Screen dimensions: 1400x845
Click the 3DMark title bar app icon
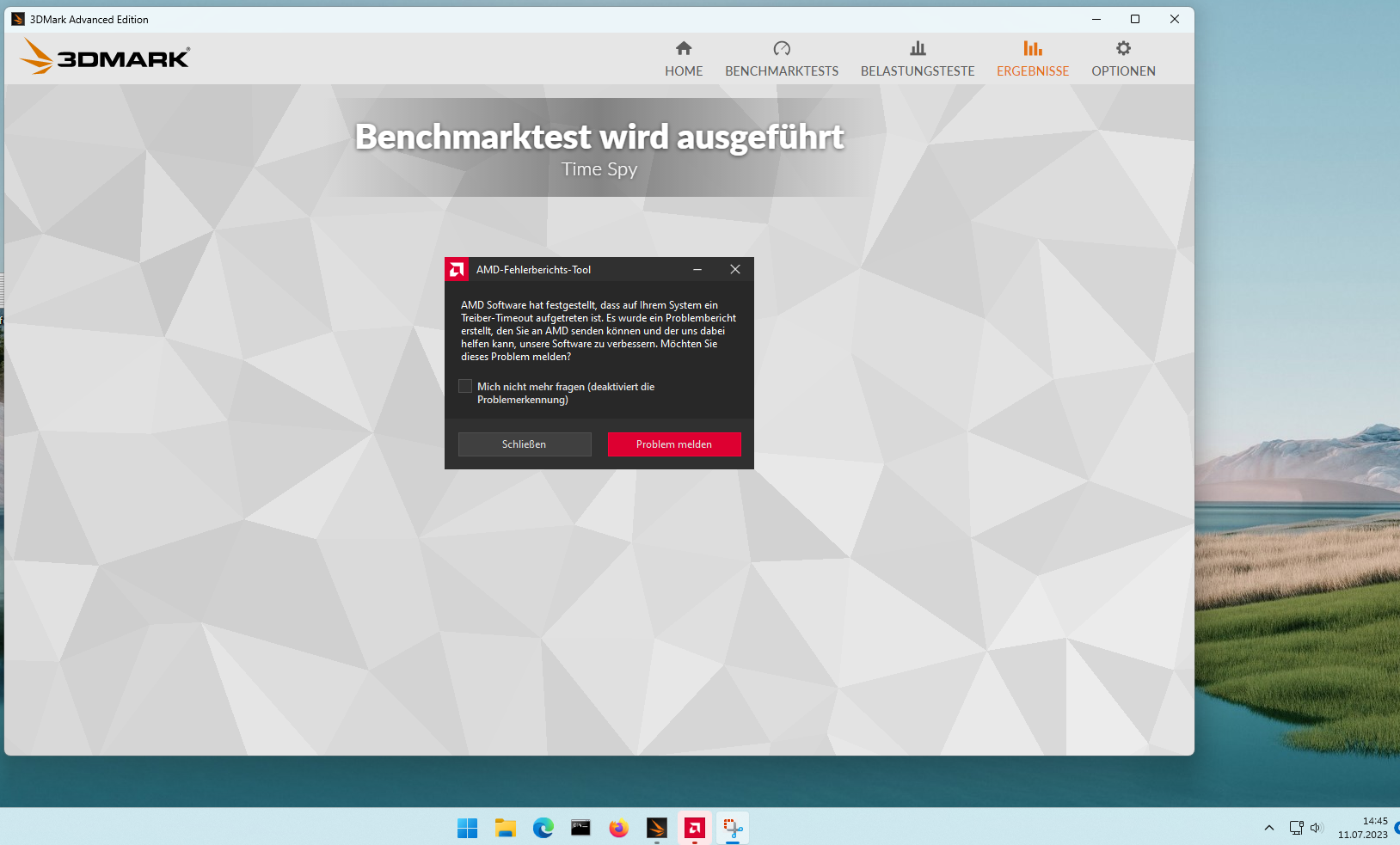[x=18, y=19]
